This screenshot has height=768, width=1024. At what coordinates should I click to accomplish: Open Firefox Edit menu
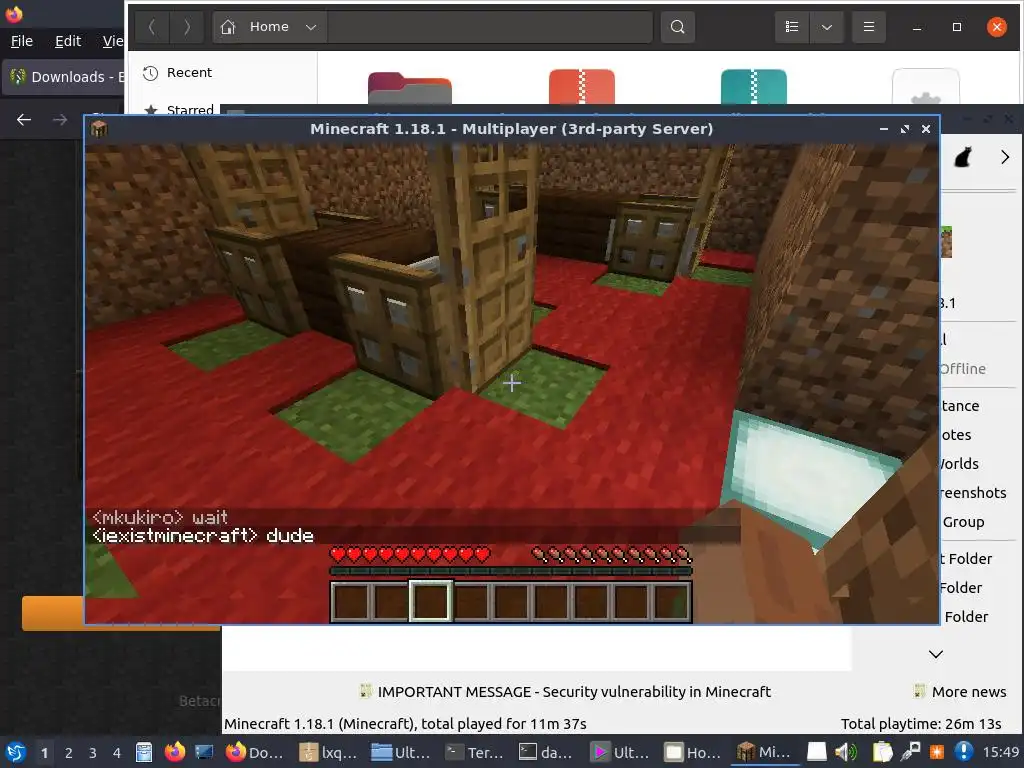pos(68,41)
